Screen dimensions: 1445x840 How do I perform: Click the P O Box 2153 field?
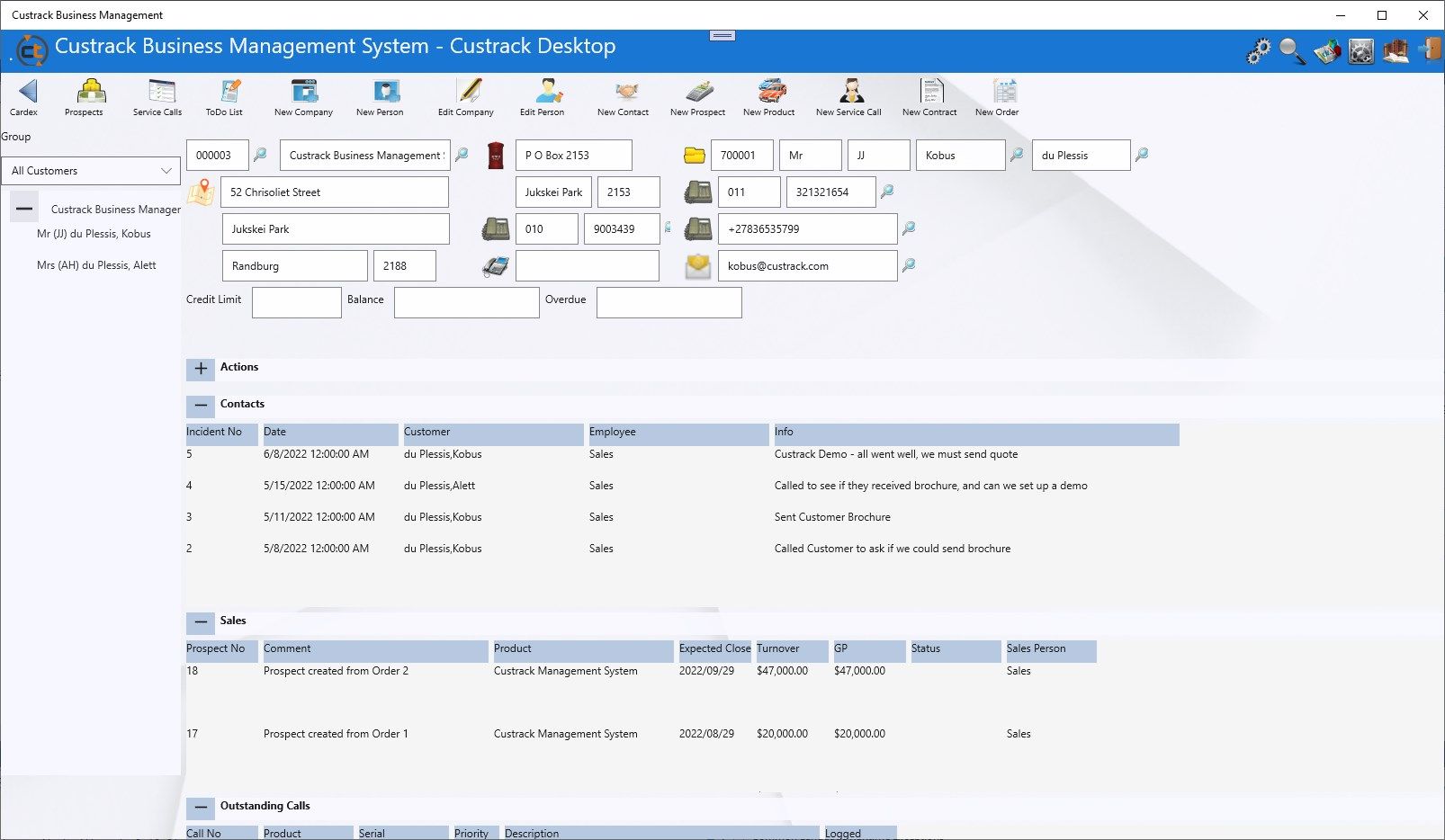click(574, 155)
